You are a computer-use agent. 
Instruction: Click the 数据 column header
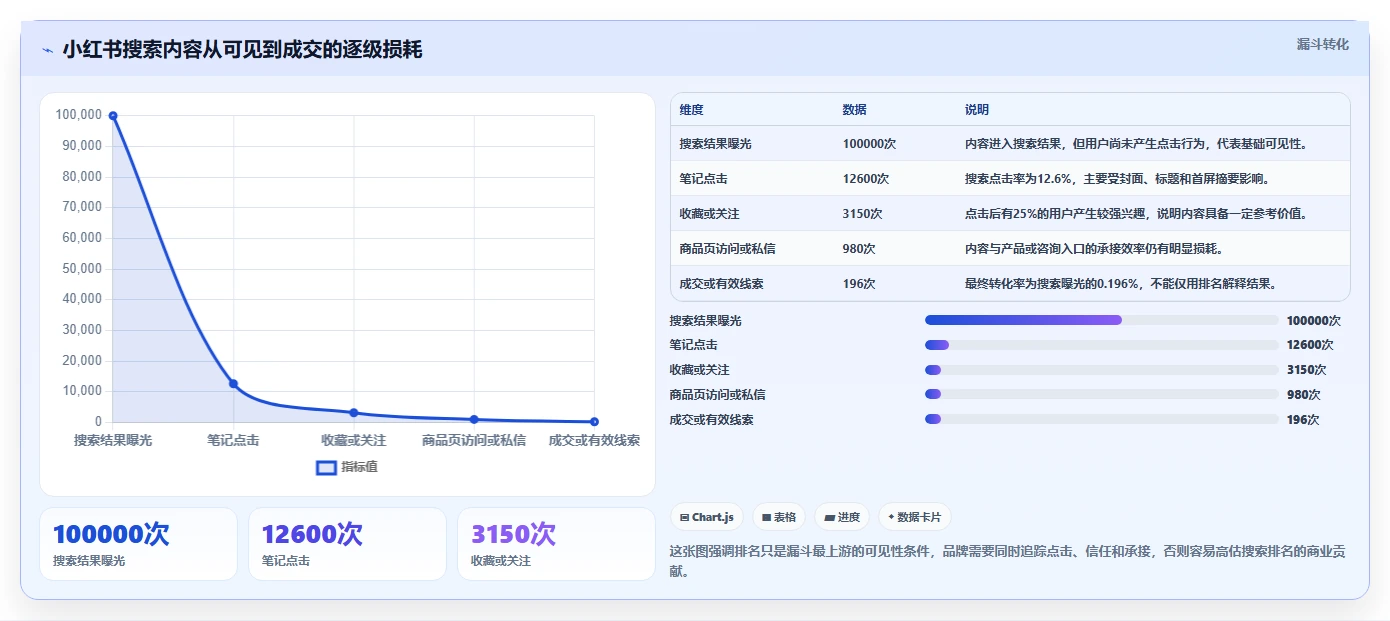tap(855, 110)
